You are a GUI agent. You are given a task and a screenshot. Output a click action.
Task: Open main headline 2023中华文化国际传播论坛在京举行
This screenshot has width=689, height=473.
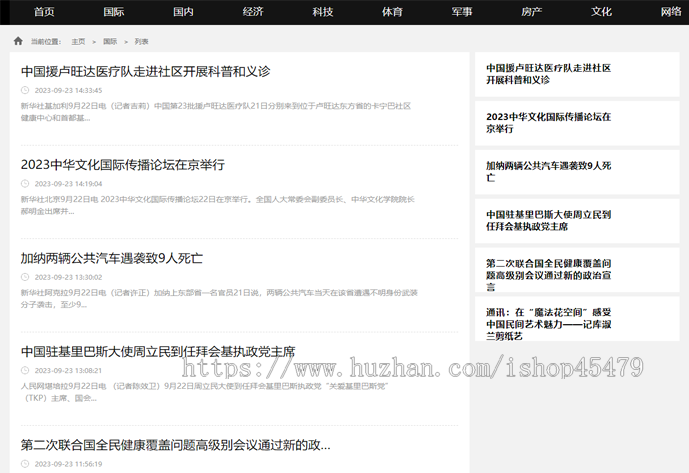pyautogui.click(x=123, y=165)
